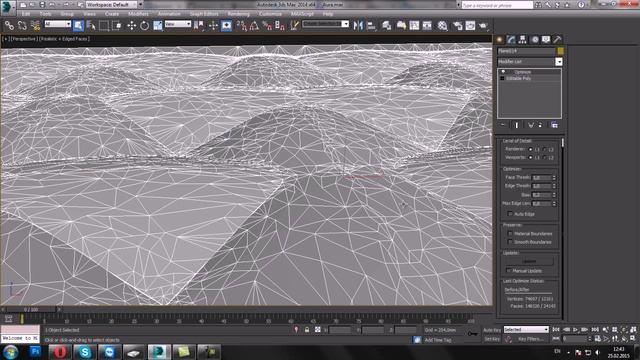The height and width of the screenshot is (360, 640).
Task: Select the Optimize modifier in stack
Action: [522, 72]
